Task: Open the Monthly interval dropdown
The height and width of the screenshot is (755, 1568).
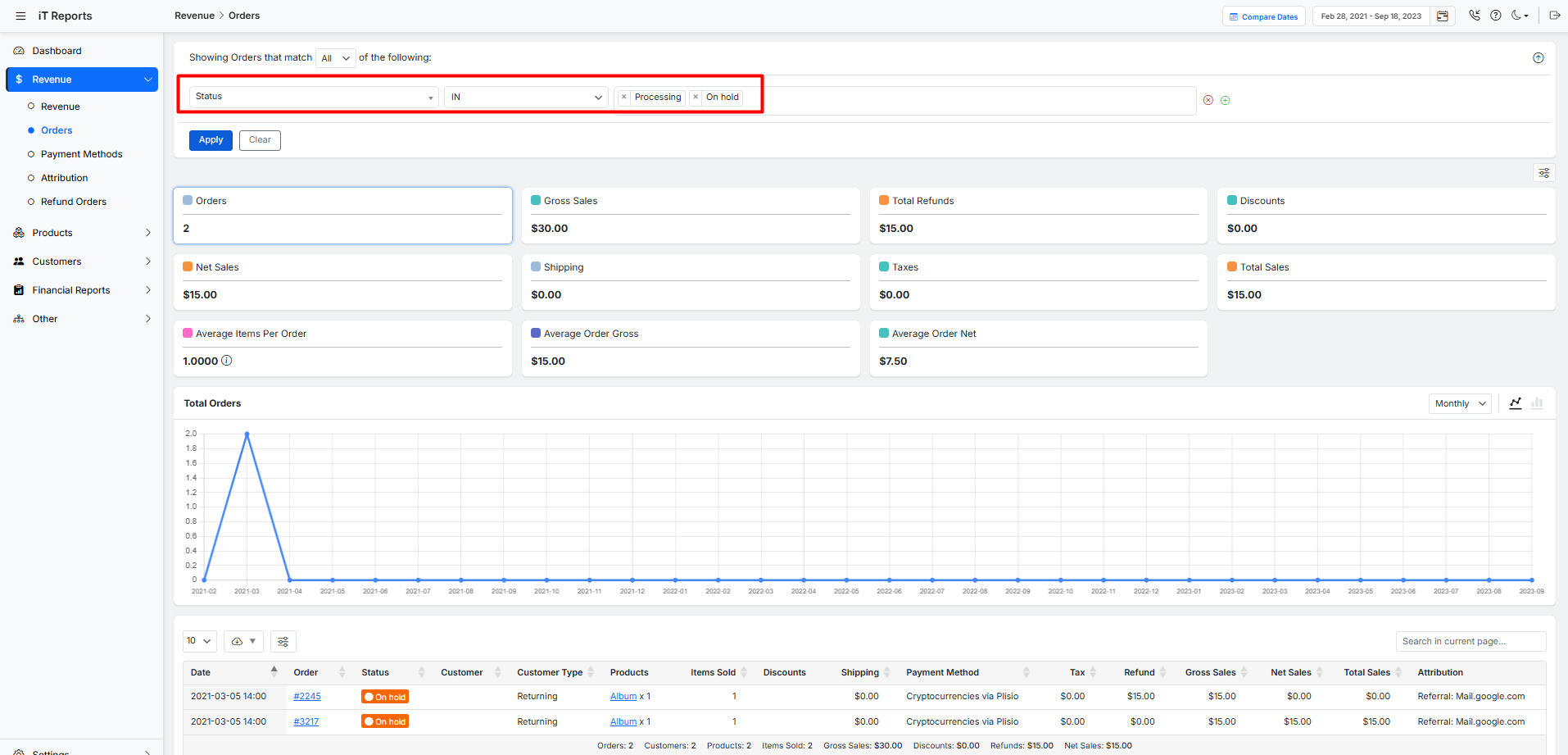Action: point(1460,403)
